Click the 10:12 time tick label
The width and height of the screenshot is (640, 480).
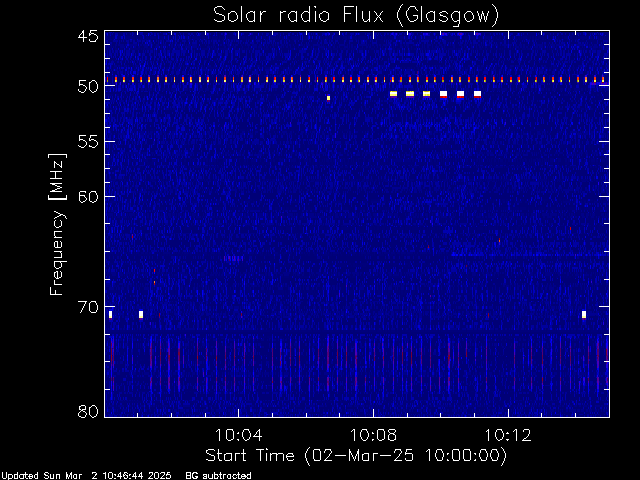click(x=508, y=435)
